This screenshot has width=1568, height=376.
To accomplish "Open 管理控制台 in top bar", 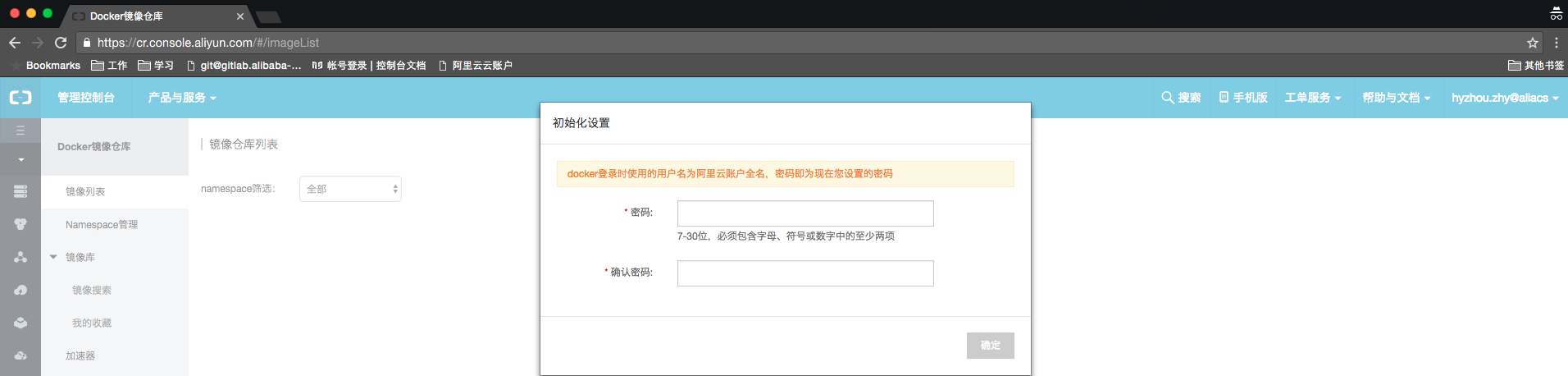I will tap(86, 98).
